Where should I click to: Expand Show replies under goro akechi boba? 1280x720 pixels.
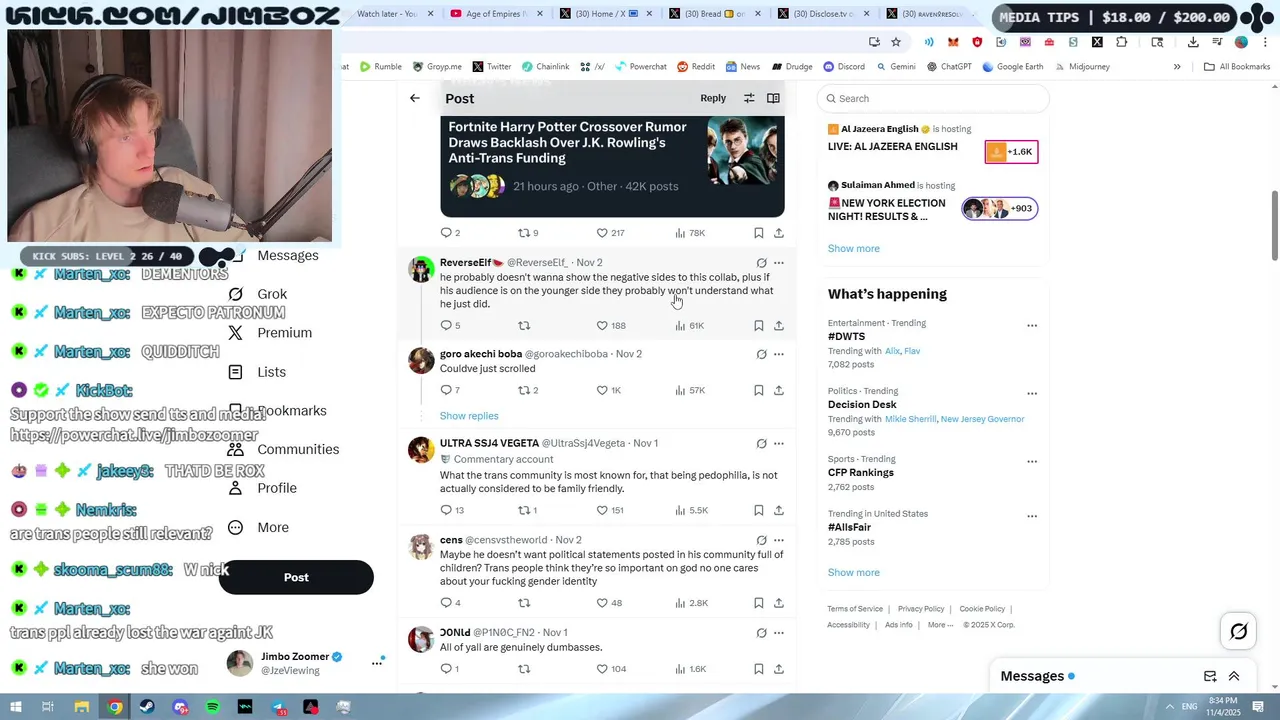tap(469, 416)
